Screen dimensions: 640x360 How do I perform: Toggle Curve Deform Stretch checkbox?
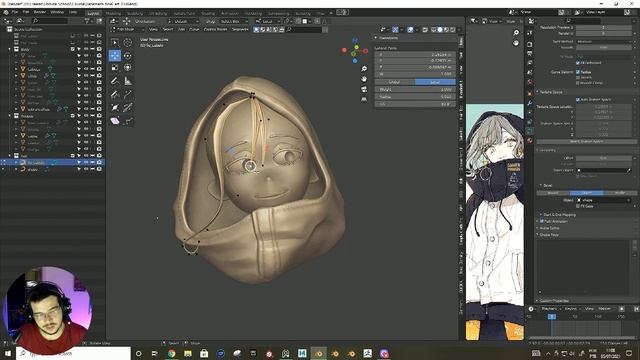pos(578,77)
